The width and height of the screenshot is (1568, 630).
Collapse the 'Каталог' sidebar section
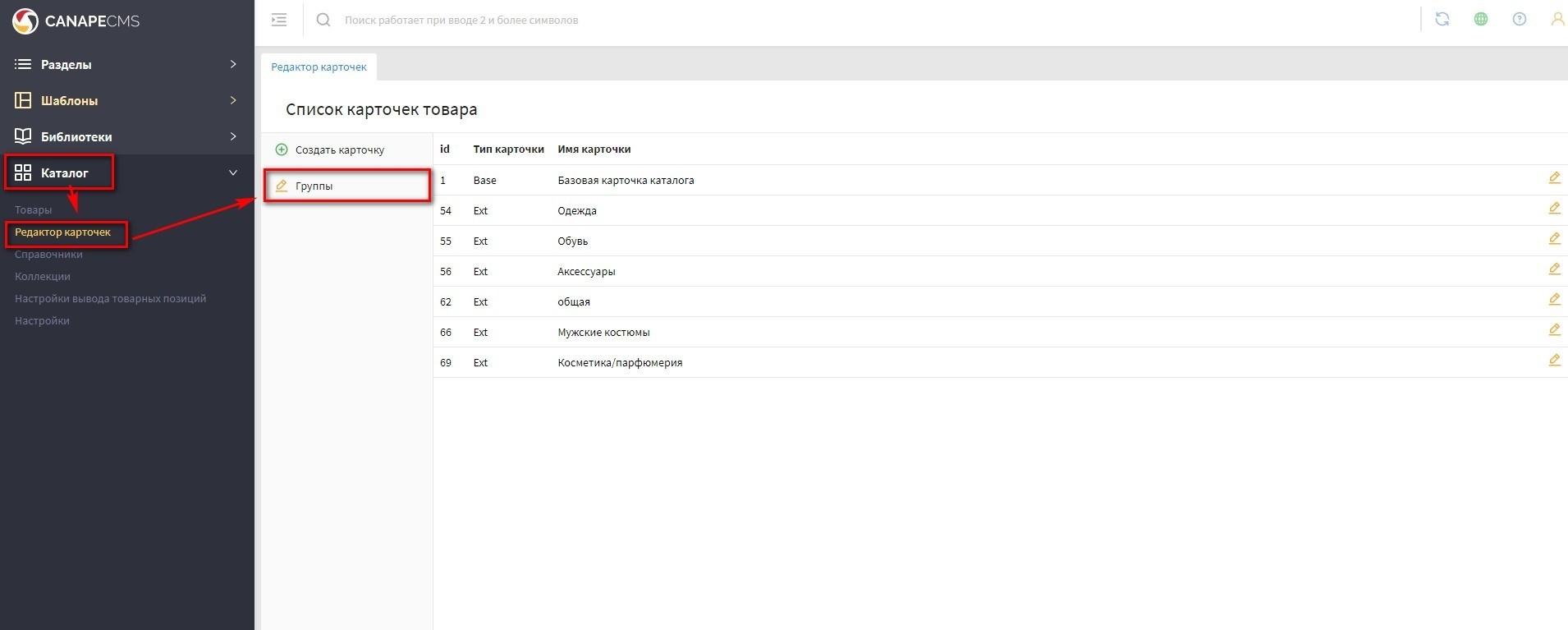[x=232, y=172]
